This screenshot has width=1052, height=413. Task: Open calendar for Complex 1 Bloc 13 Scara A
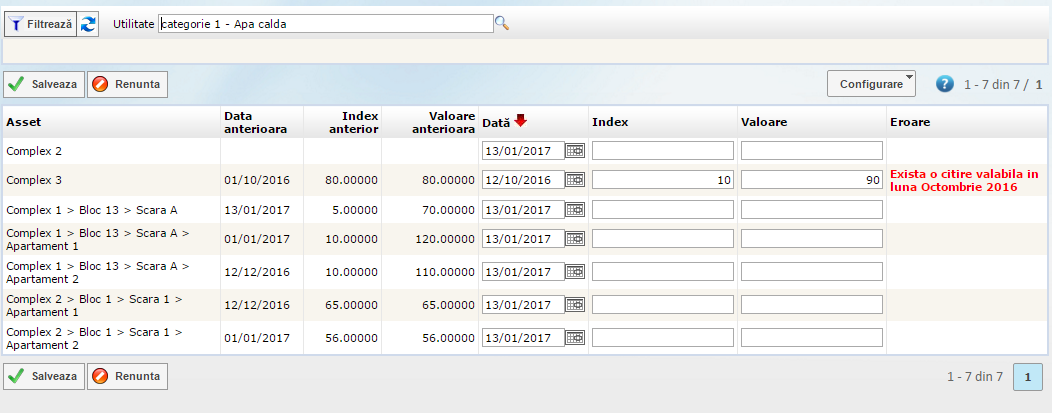coord(575,210)
